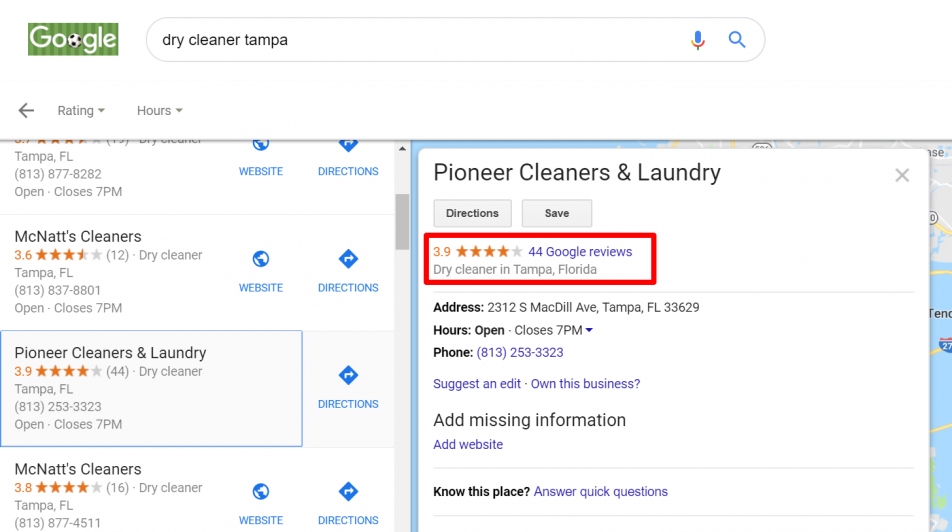Expand the hours arrow next to Closes 7PM
The width and height of the screenshot is (952, 532).
(x=589, y=330)
